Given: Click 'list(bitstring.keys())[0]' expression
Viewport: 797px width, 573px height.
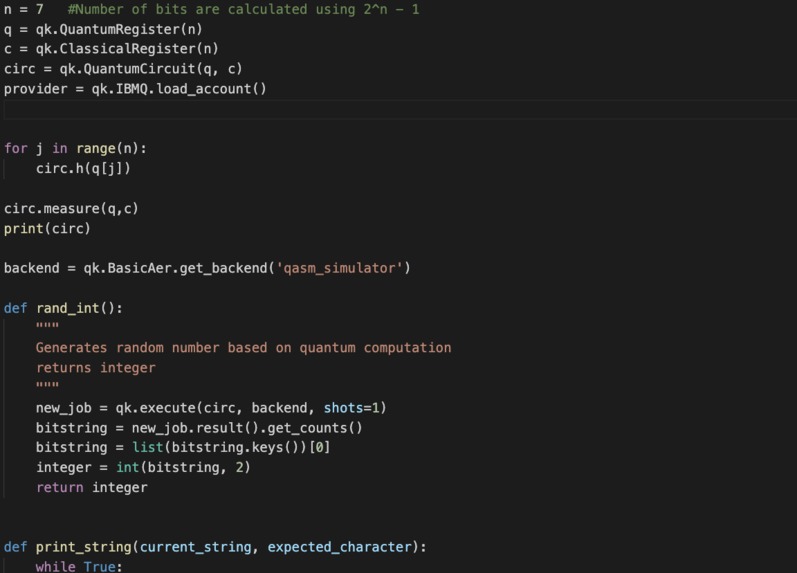Looking at the screenshot, I should pyautogui.click(x=231, y=447).
